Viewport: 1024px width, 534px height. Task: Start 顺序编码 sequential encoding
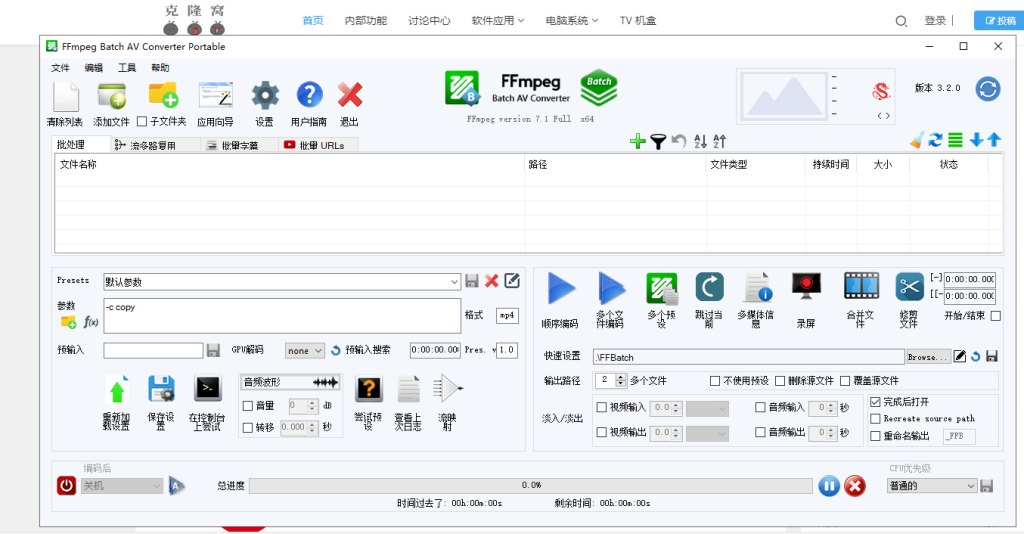(x=561, y=289)
